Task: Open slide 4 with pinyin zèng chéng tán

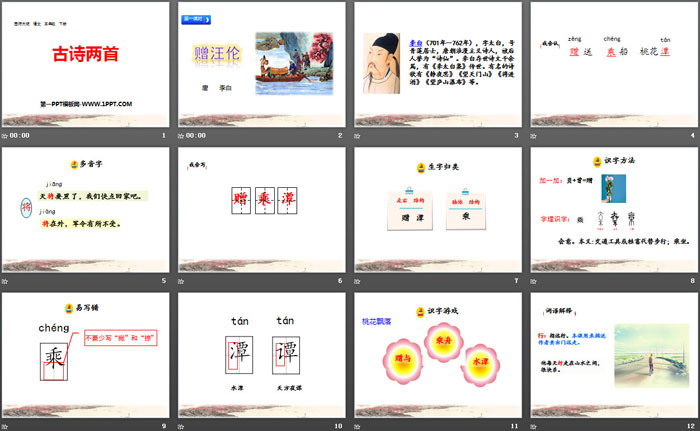Action: click(614, 63)
